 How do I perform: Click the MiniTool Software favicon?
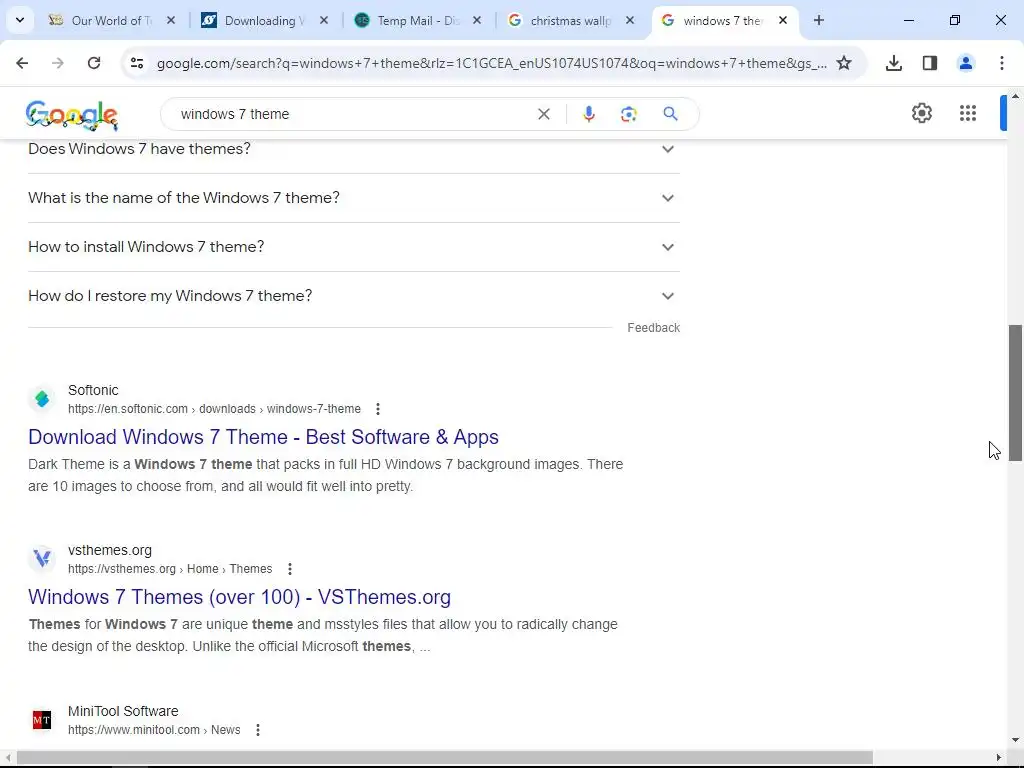[42, 720]
